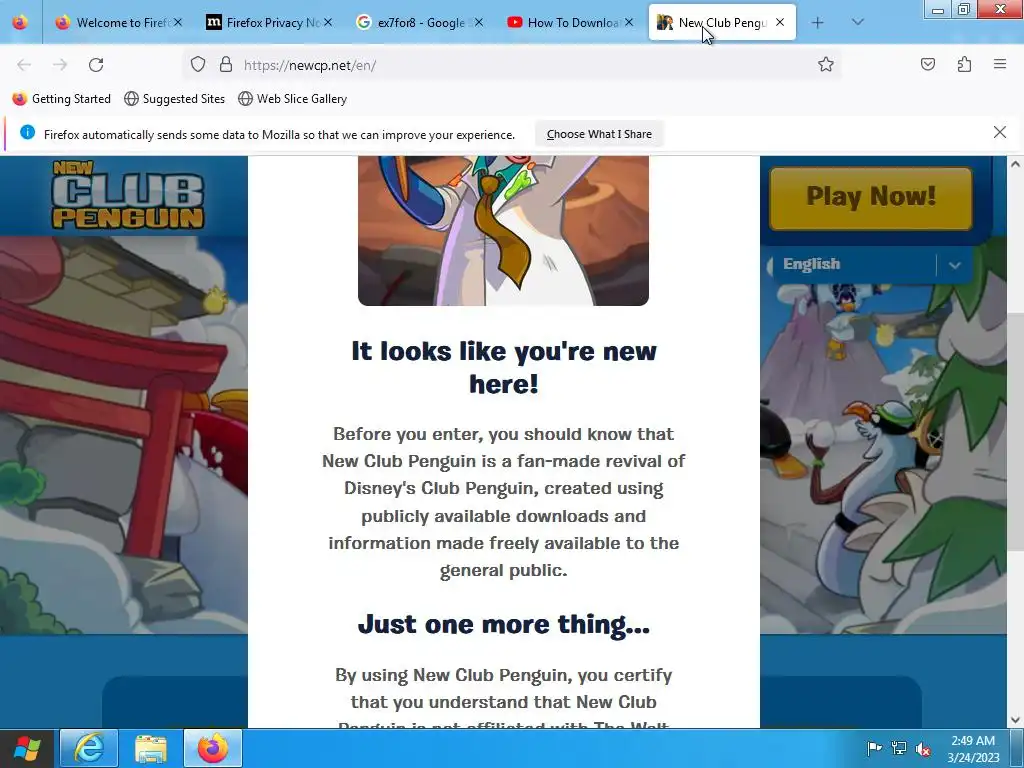The image size is (1024, 768).
Task: Open tracking protection shield icon
Action: click(x=198, y=64)
